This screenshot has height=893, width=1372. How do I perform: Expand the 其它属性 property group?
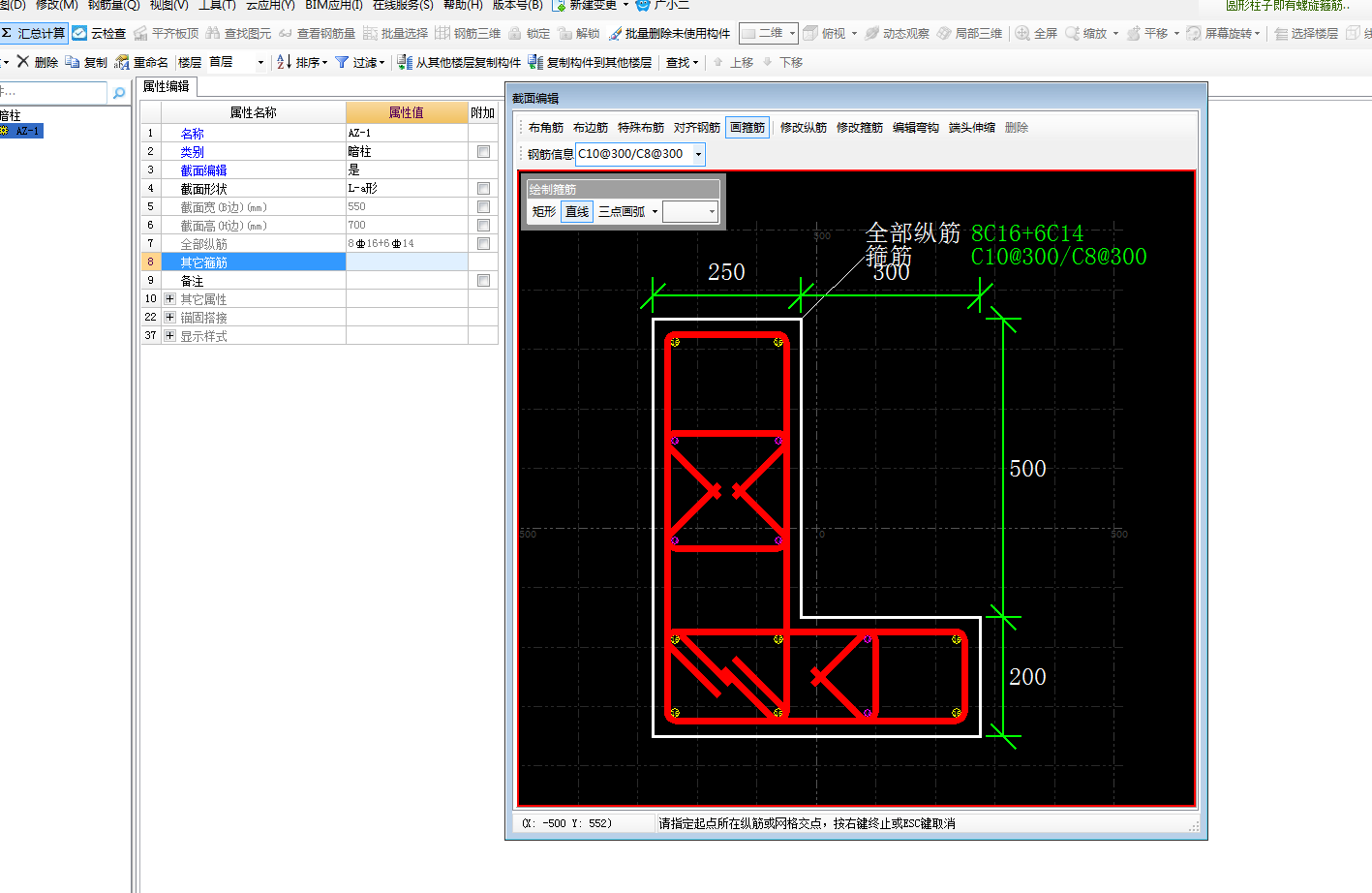169,299
